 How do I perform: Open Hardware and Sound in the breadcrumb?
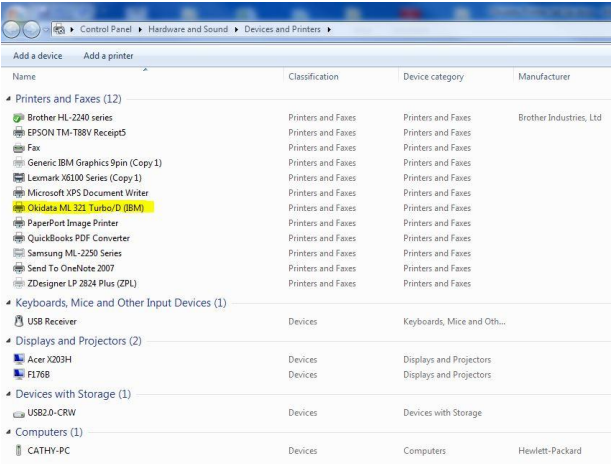click(188, 29)
